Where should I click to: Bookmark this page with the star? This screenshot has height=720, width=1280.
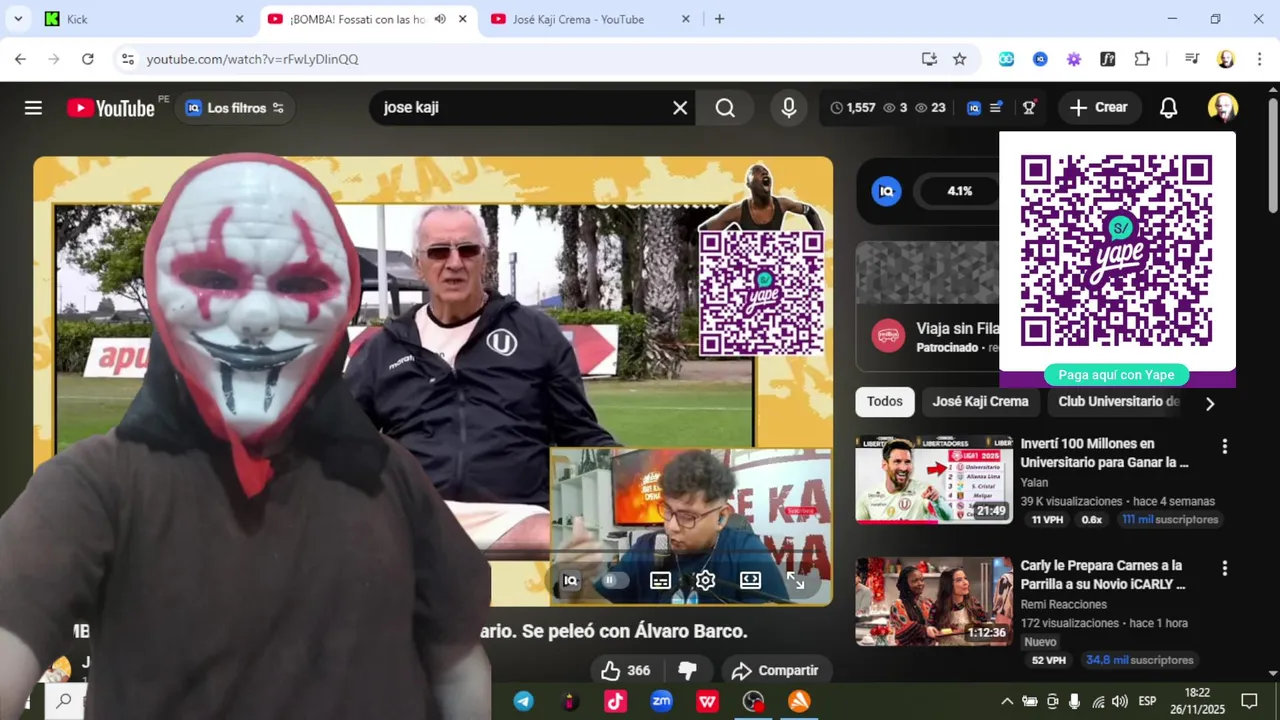[960, 59]
